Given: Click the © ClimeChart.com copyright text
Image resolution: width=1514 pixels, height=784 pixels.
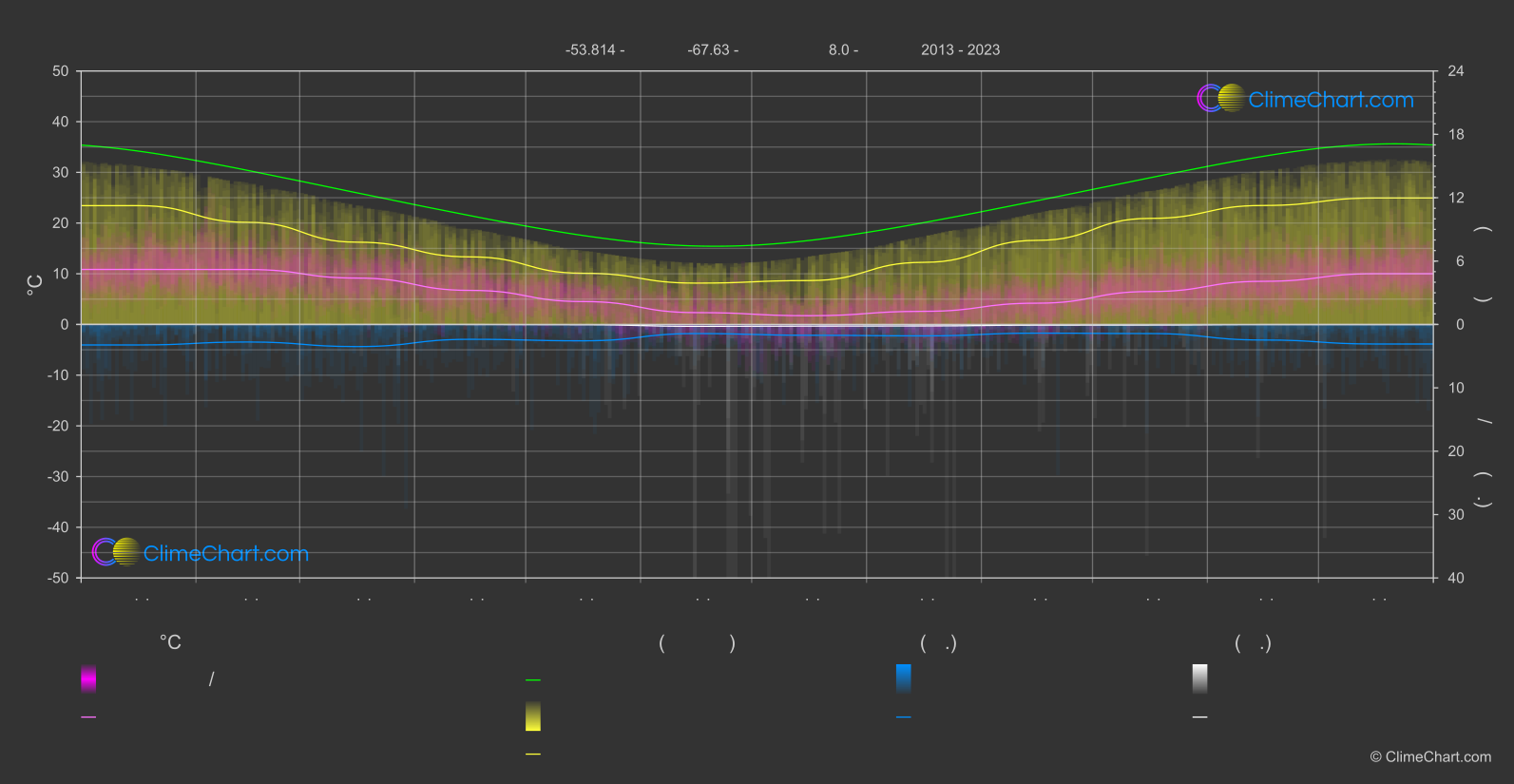Looking at the screenshot, I should tap(1430, 757).
